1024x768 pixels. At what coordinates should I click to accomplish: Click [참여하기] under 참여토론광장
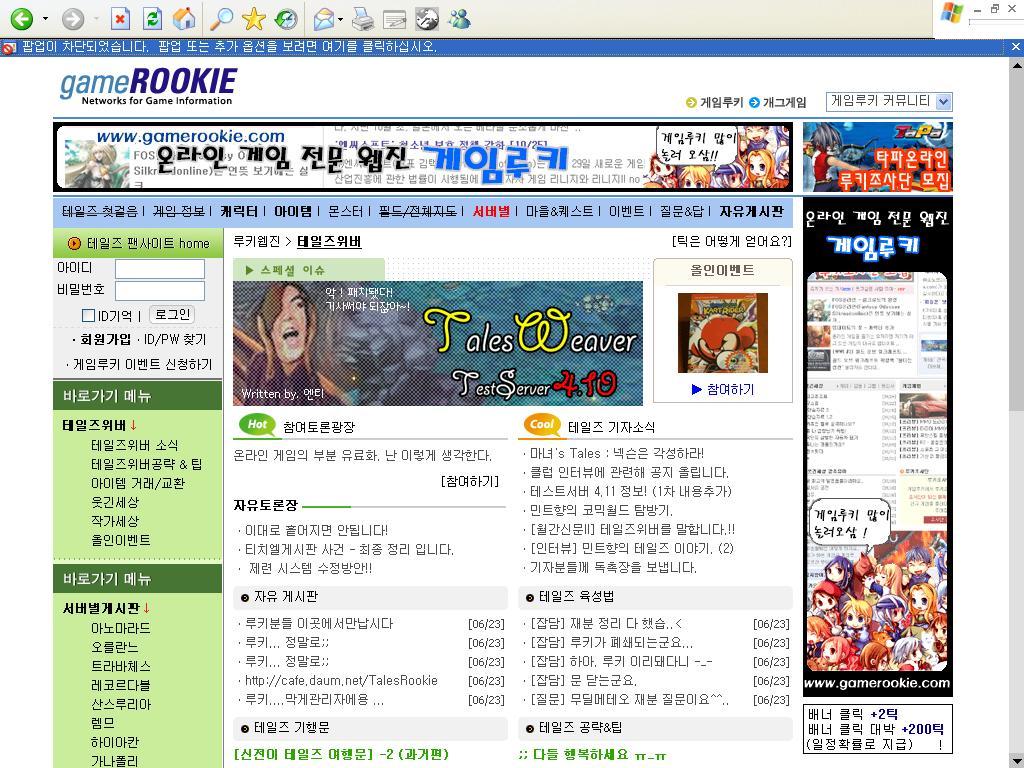tap(470, 481)
